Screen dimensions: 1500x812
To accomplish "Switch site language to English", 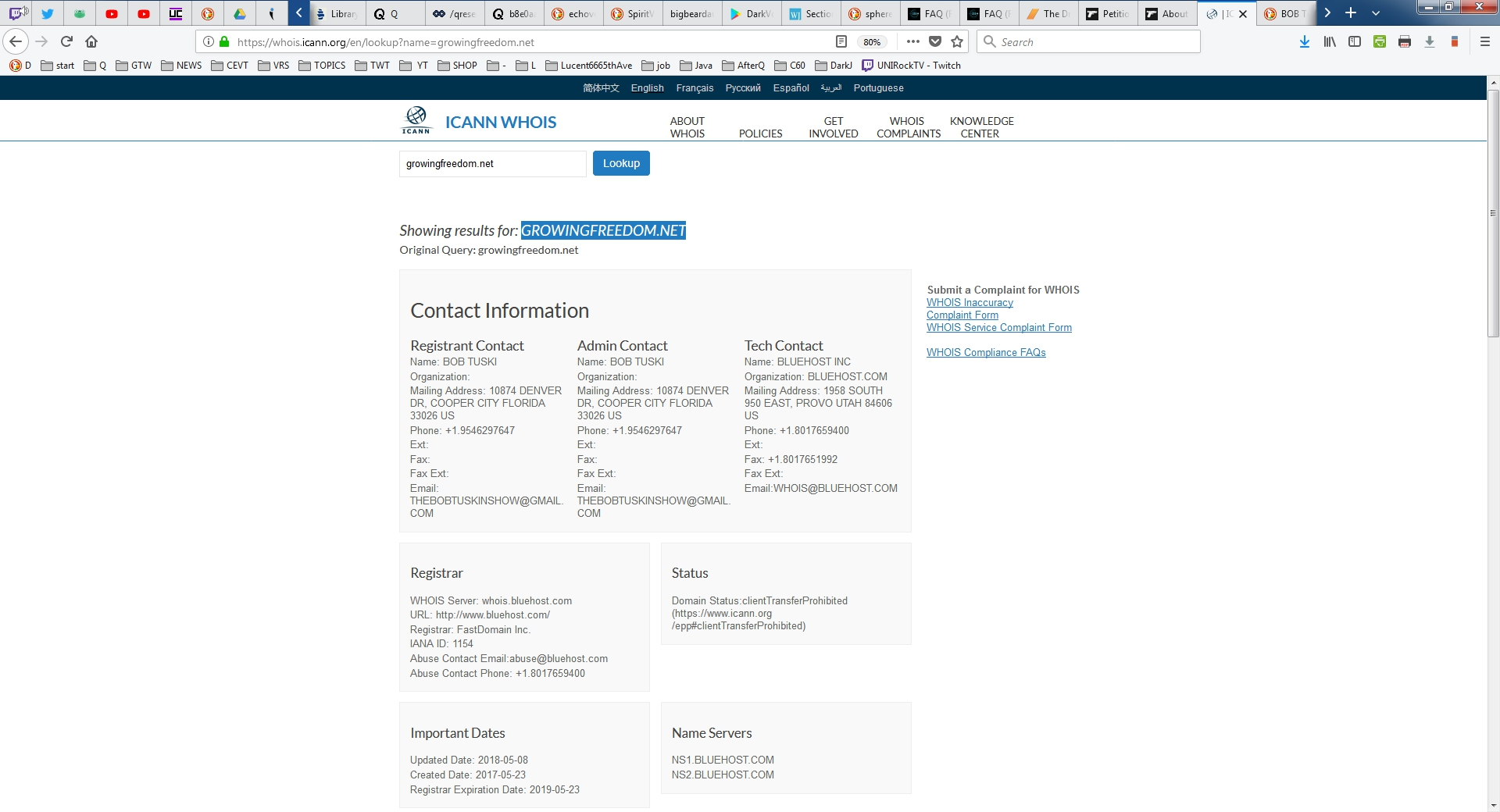I will pyautogui.click(x=648, y=88).
